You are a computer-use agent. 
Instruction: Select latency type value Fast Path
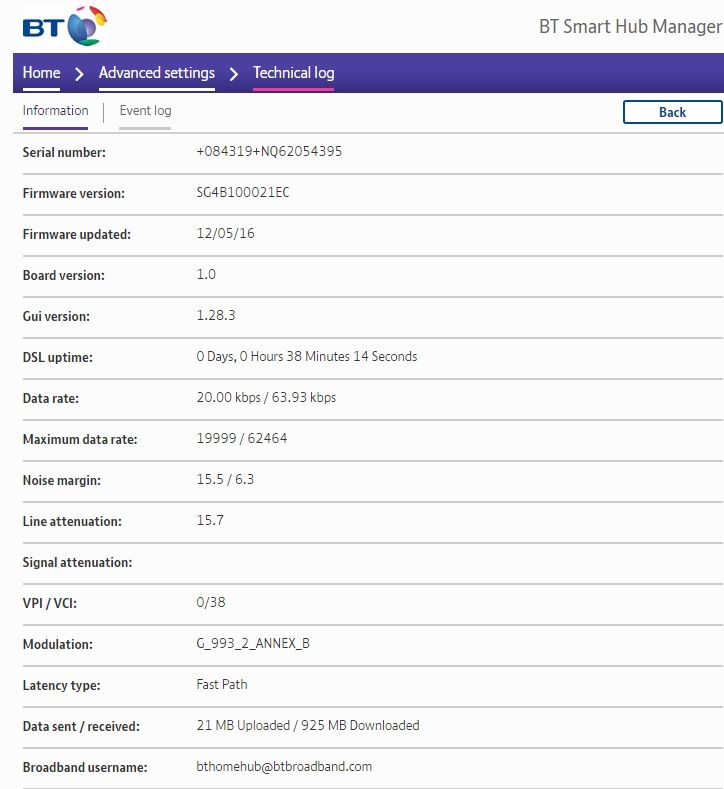[222, 684]
